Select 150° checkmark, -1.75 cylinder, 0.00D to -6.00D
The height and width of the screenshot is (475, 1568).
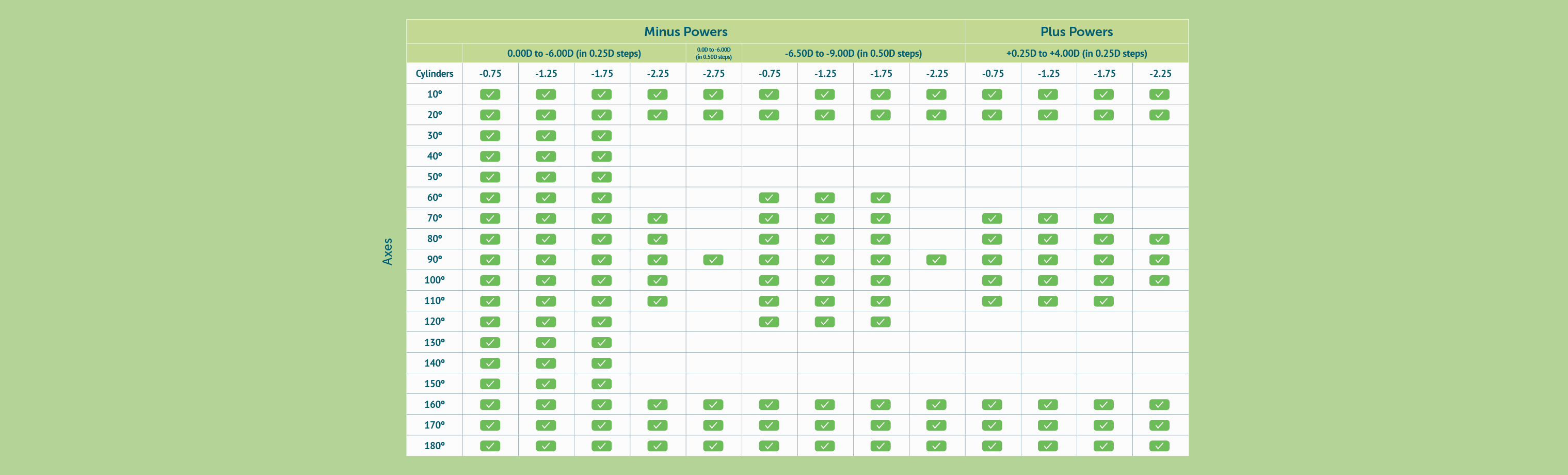tap(601, 384)
